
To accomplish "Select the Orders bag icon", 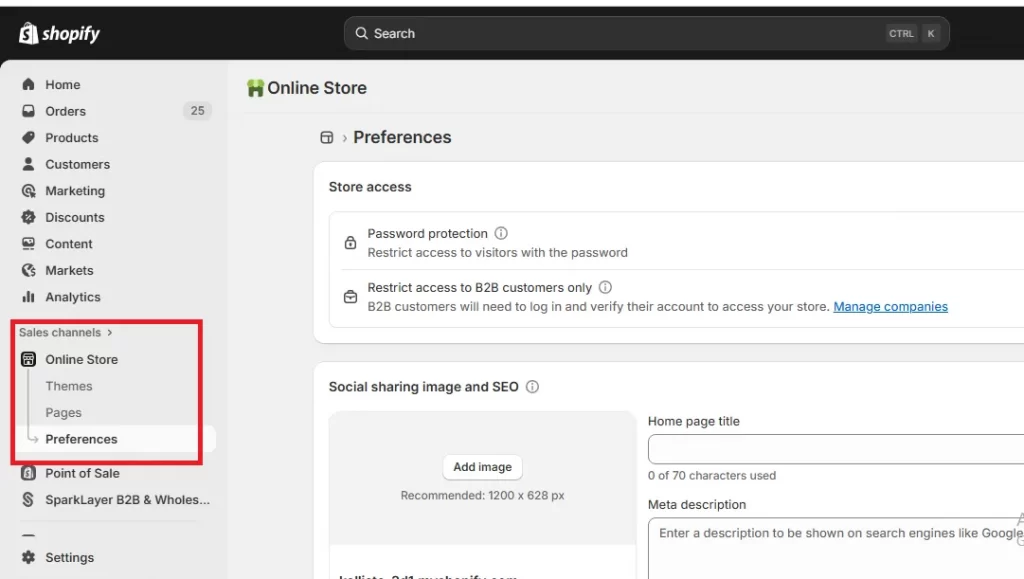I will (29, 111).
